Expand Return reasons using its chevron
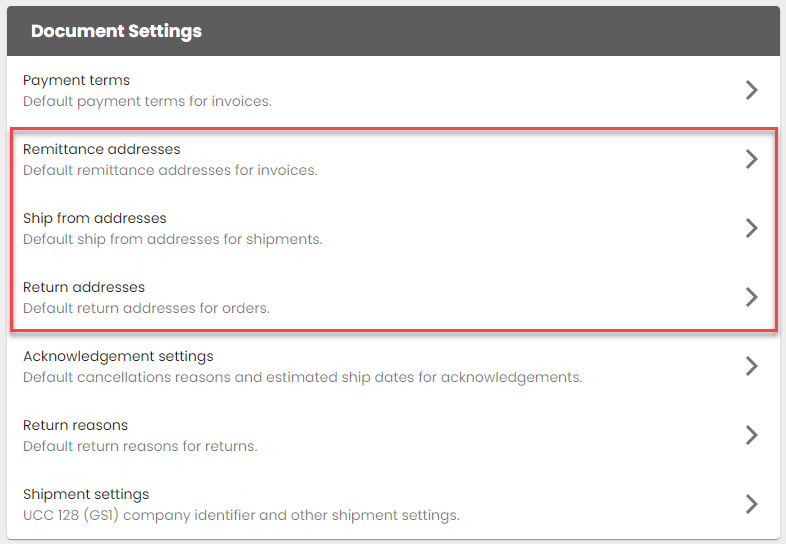786x544 pixels. click(752, 435)
